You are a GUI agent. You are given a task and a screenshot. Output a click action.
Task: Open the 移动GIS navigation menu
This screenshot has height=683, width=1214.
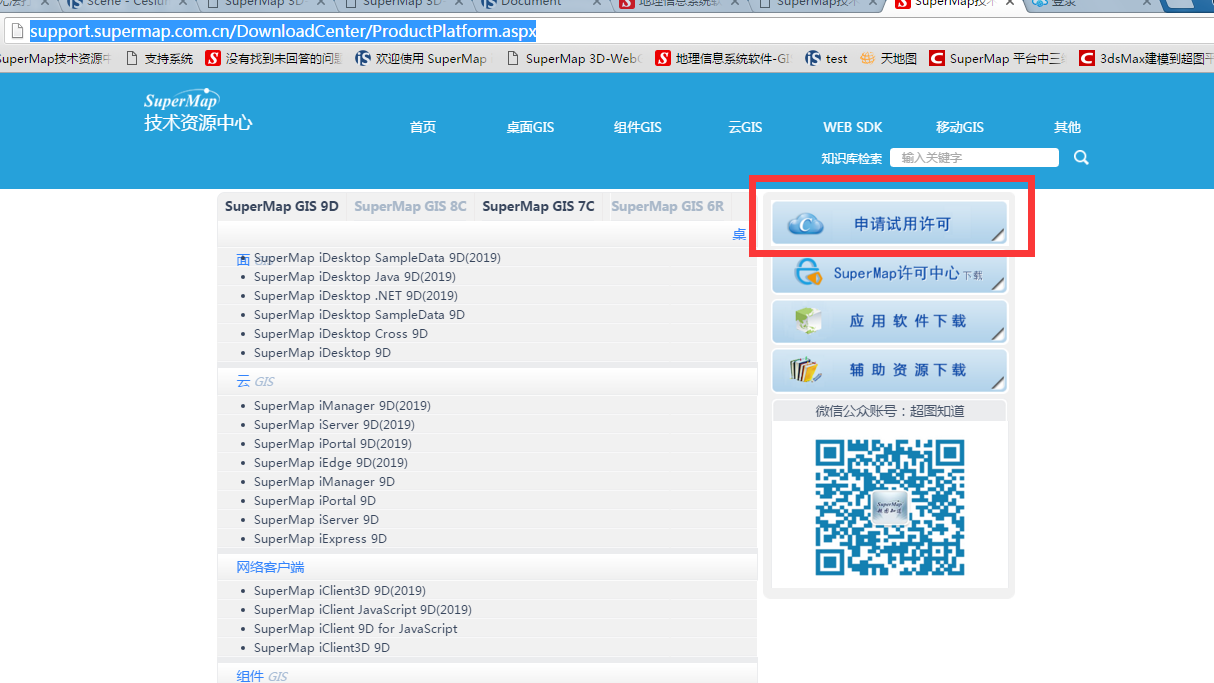[x=960, y=127]
